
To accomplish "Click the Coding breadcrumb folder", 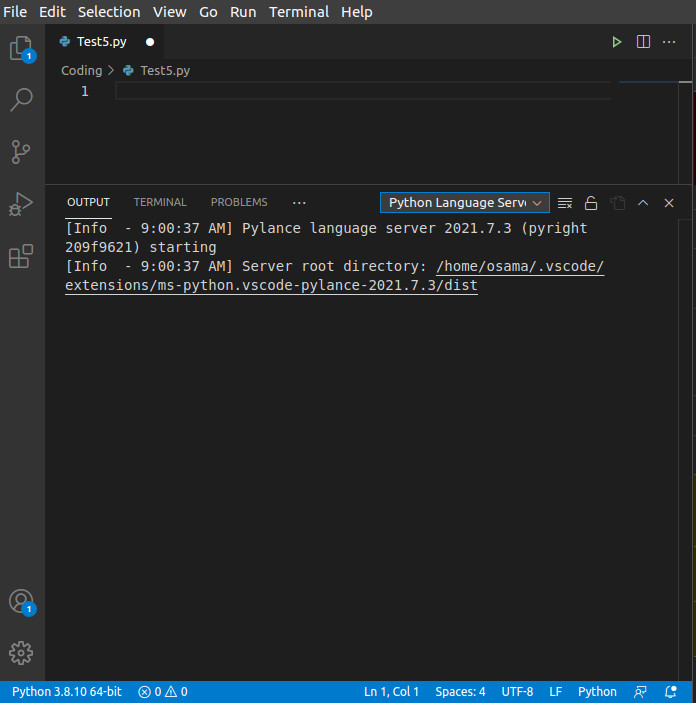I will [x=82, y=70].
